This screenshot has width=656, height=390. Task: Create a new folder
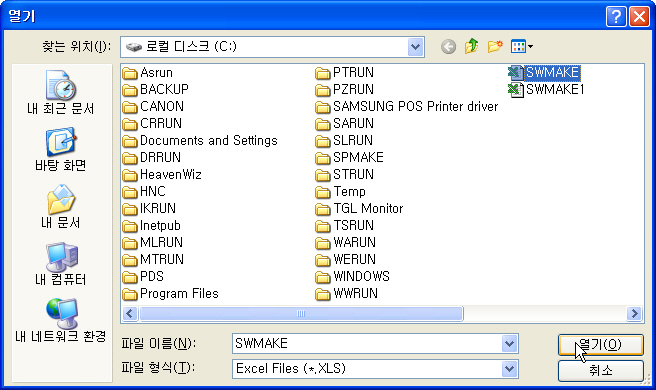coord(495,46)
